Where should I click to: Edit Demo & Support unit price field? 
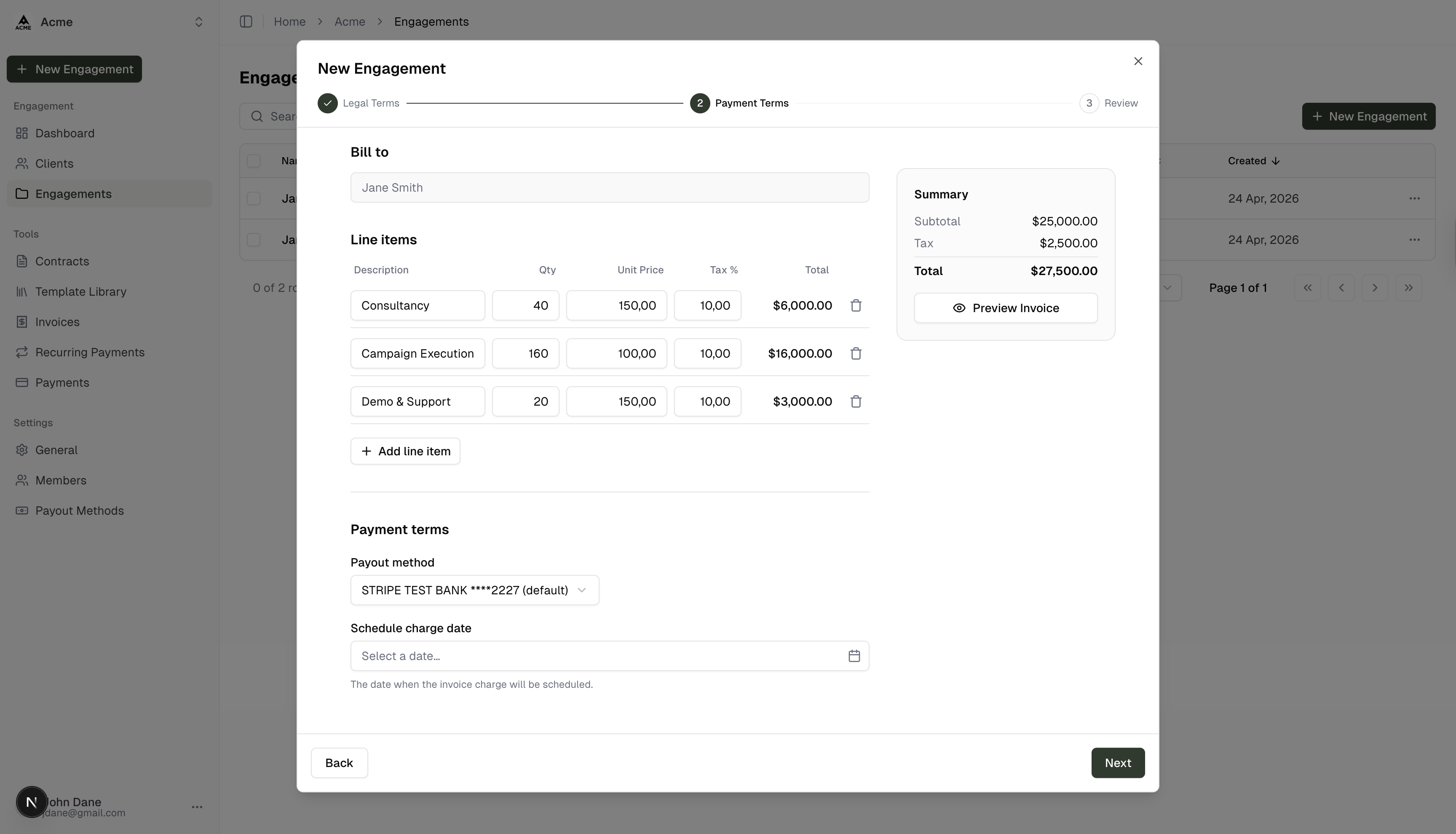tap(616, 401)
